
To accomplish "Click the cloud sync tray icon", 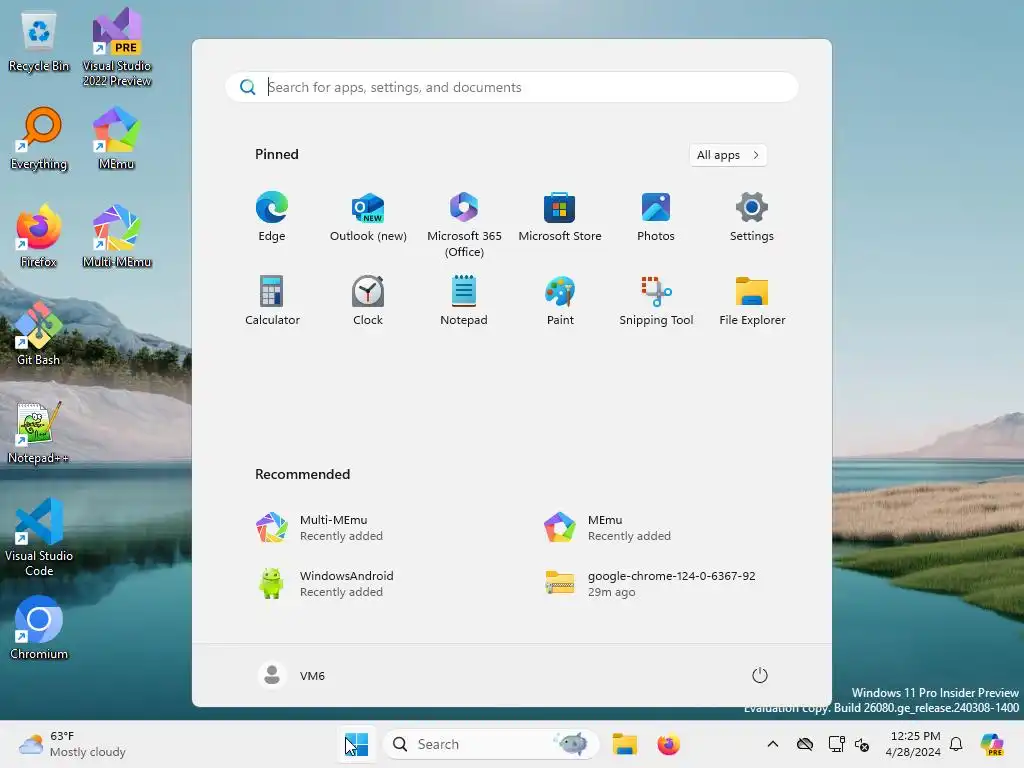I will 805,744.
